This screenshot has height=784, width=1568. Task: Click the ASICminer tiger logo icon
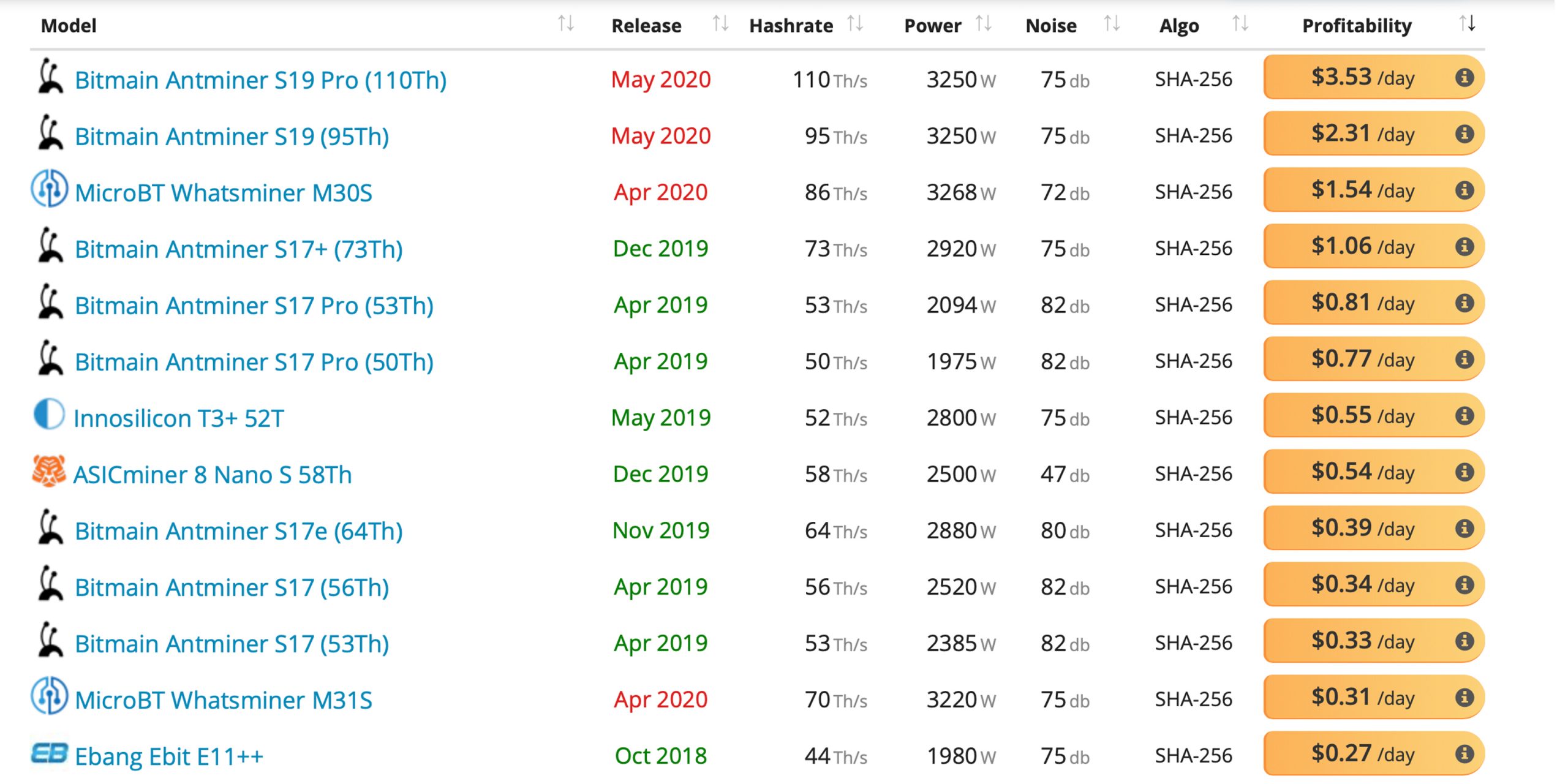[x=48, y=470]
